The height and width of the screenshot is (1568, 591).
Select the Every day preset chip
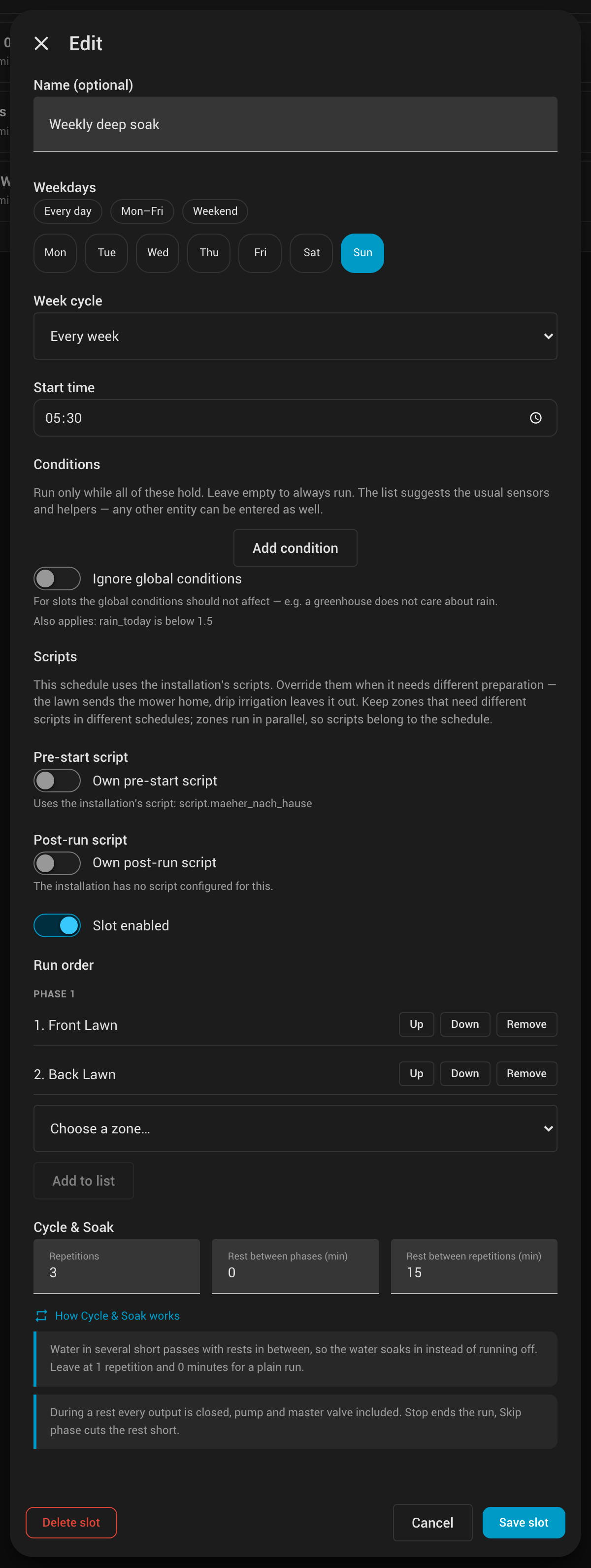tap(67, 211)
